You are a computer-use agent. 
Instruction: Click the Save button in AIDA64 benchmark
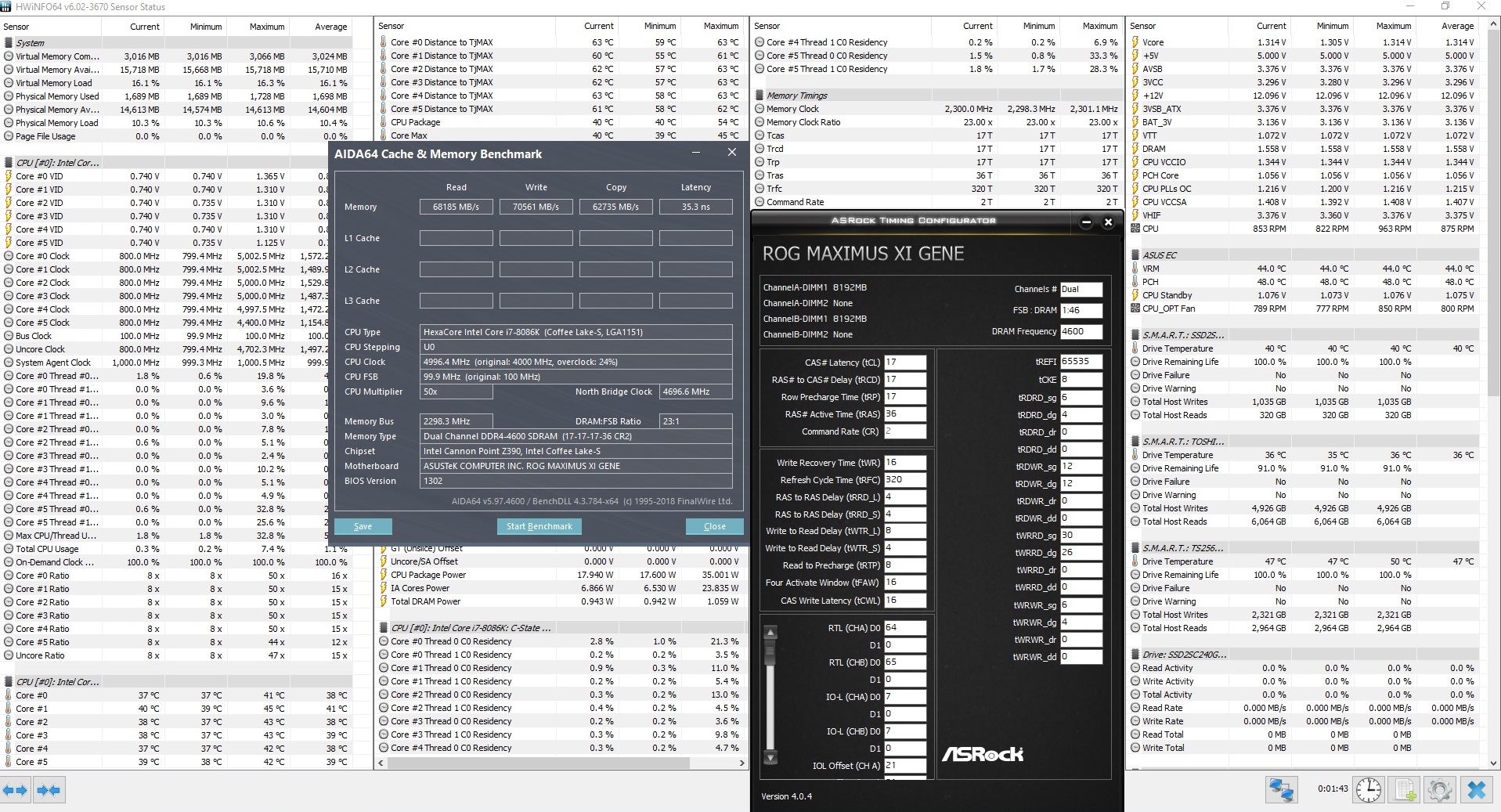363,526
